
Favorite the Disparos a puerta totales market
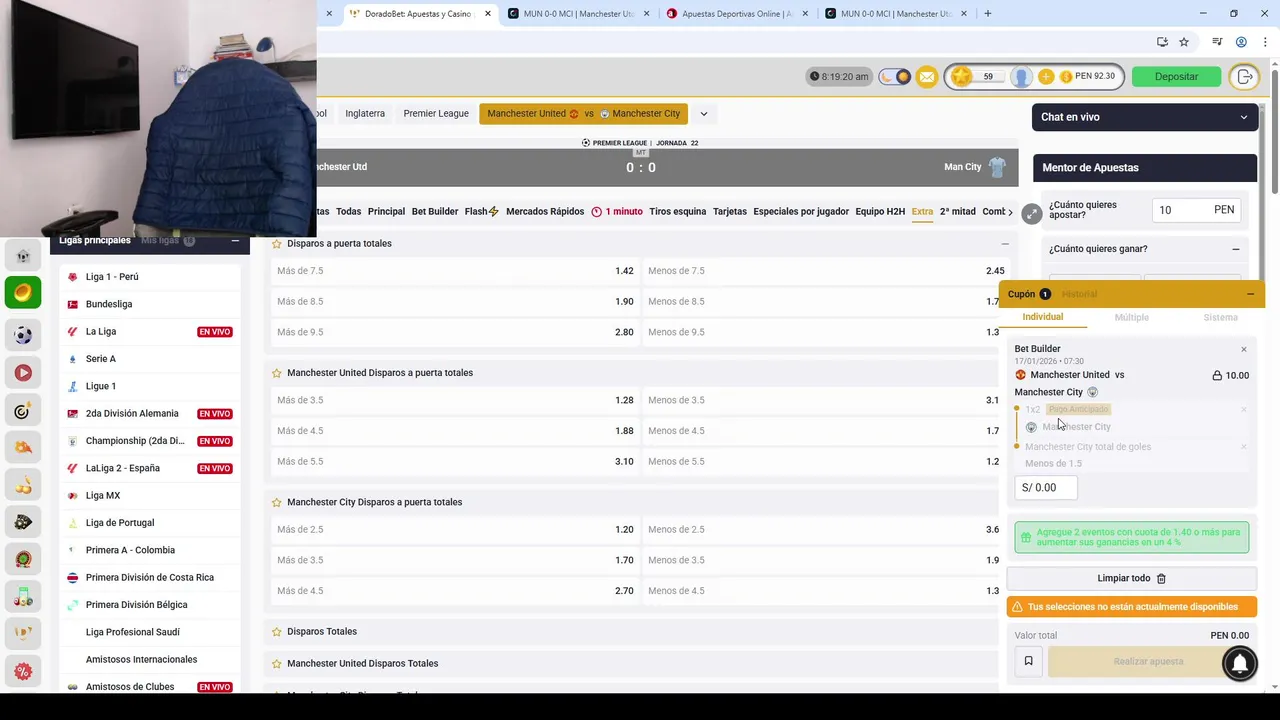click(277, 244)
